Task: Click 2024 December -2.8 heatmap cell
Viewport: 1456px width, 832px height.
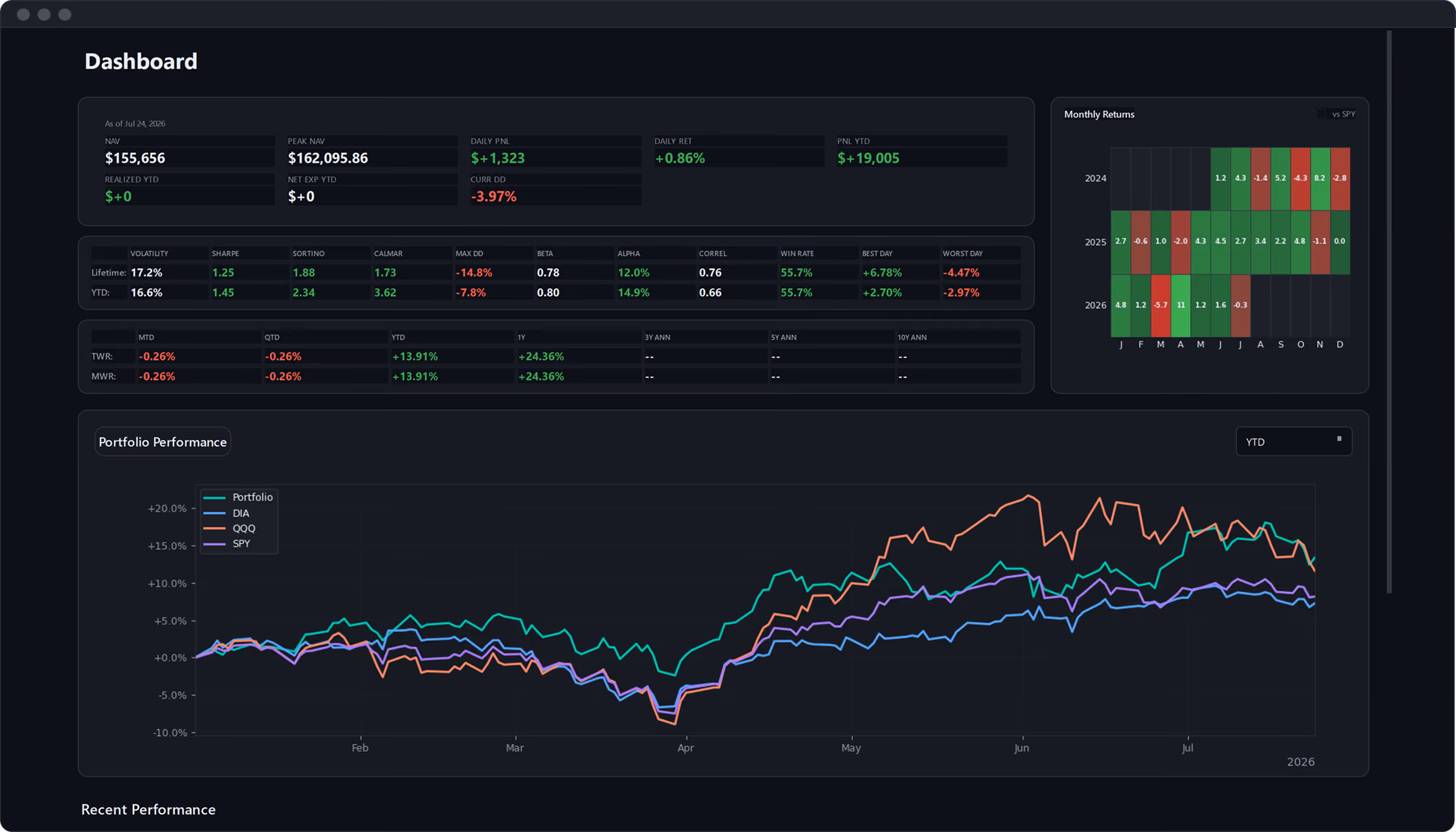Action: click(x=1340, y=178)
